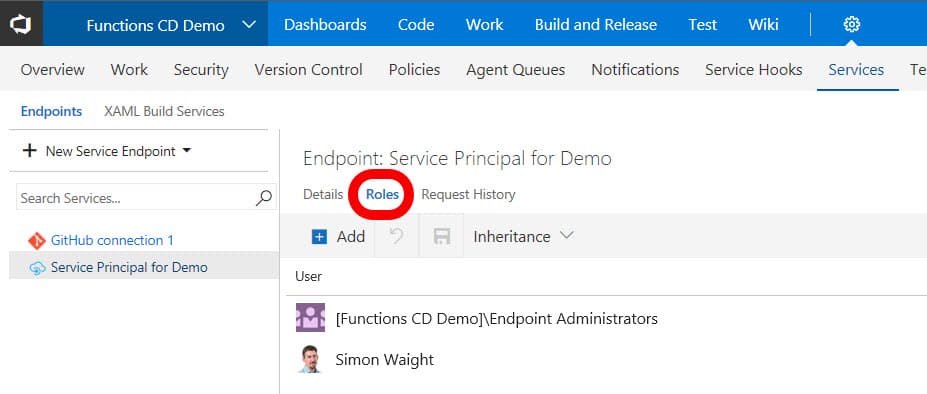Click the Service Principal cloud icon
This screenshot has width=927, height=394.
click(x=37, y=268)
